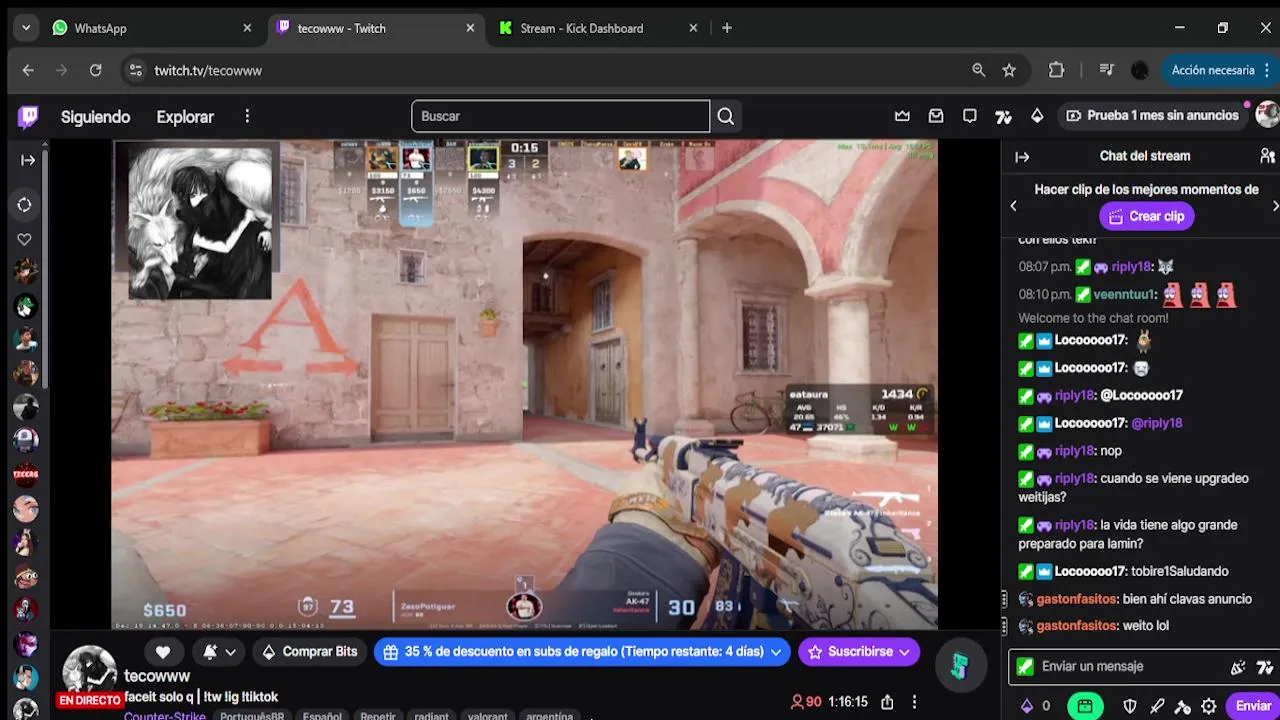
Task: Open the Suscribirse dropdown
Action: [859, 652]
